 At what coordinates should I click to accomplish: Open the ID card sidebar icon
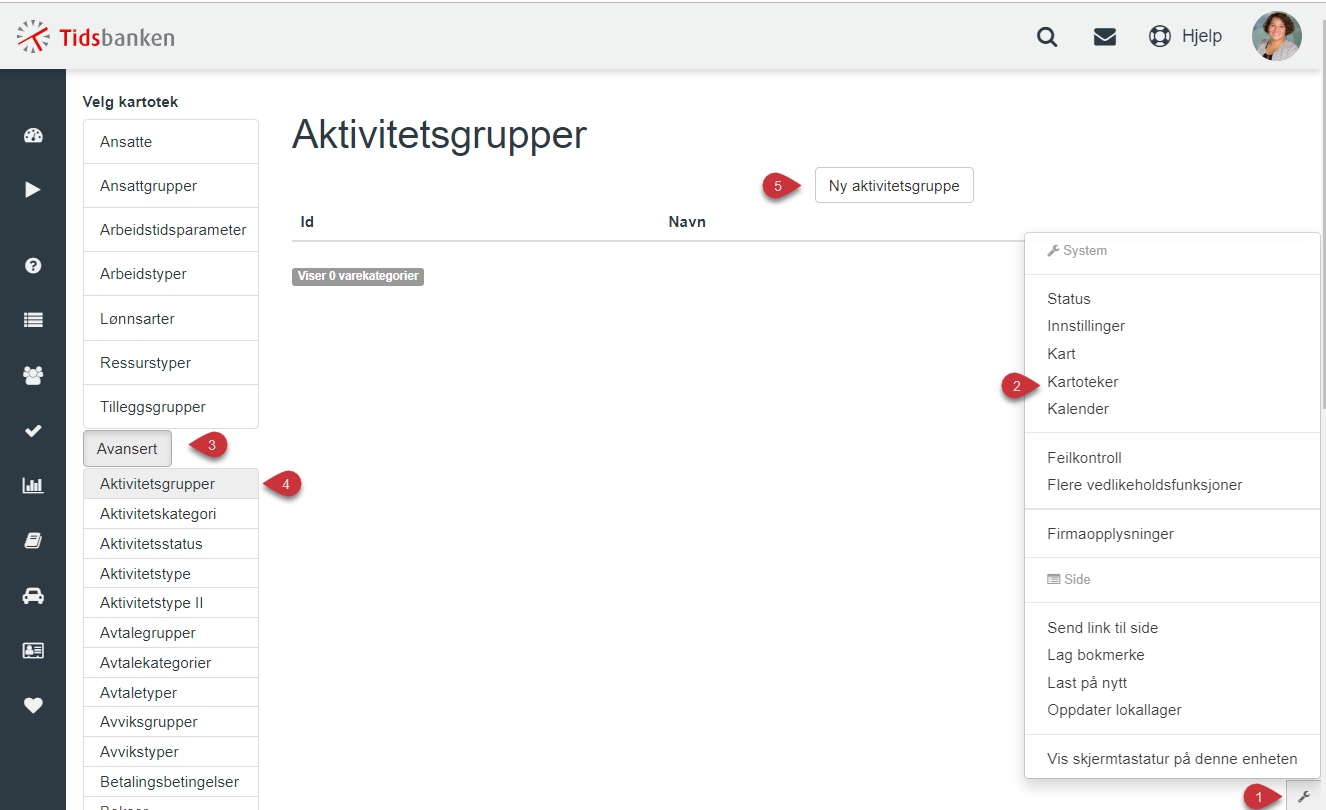(33, 650)
